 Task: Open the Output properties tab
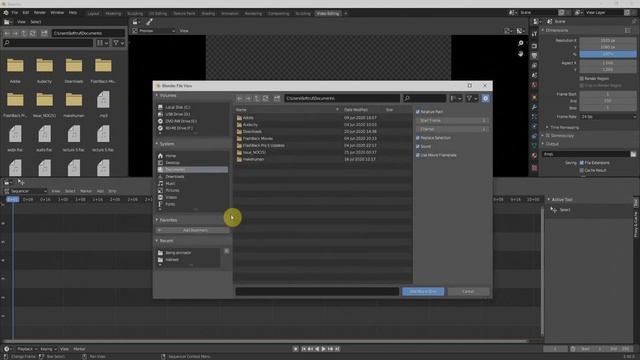click(534, 56)
